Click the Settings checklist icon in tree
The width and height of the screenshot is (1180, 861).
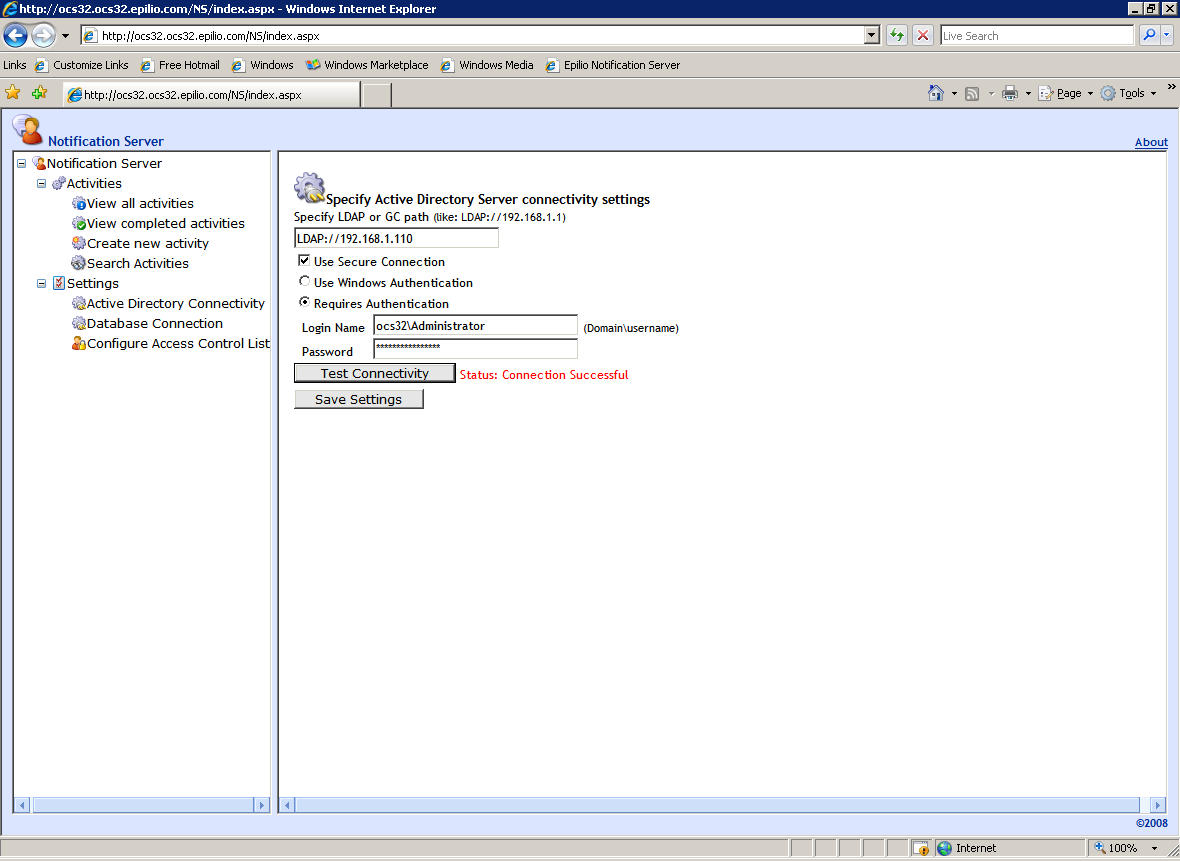click(59, 284)
